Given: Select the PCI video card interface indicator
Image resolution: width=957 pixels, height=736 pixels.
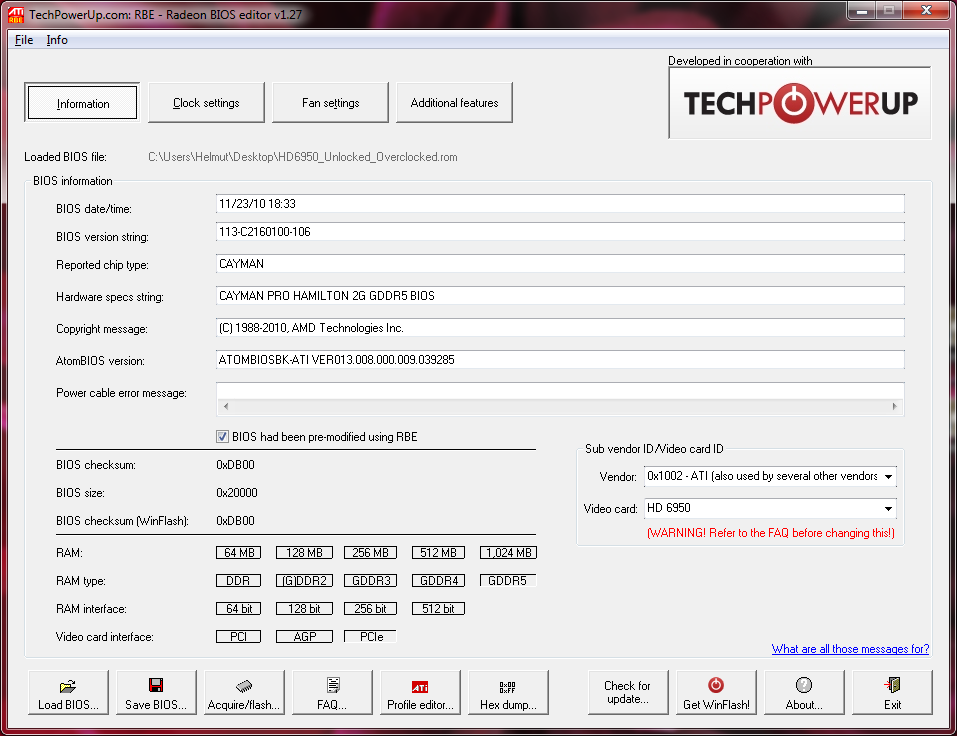Looking at the screenshot, I should point(239,637).
